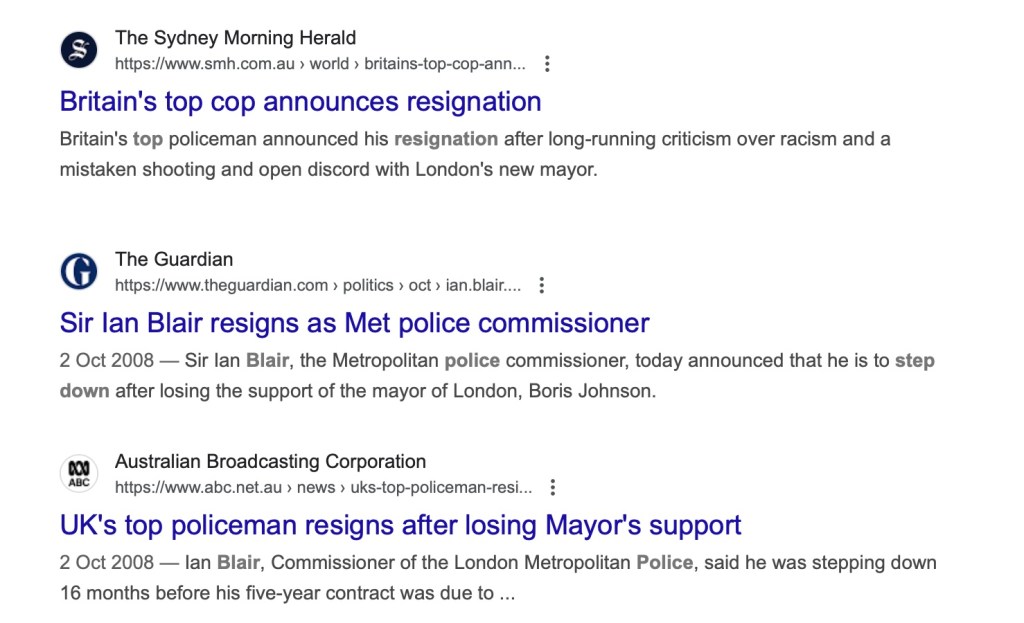The width and height of the screenshot is (1024, 623).
Task: Click "The Guardian" site name text
Action: pyautogui.click(x=174, y=259)
